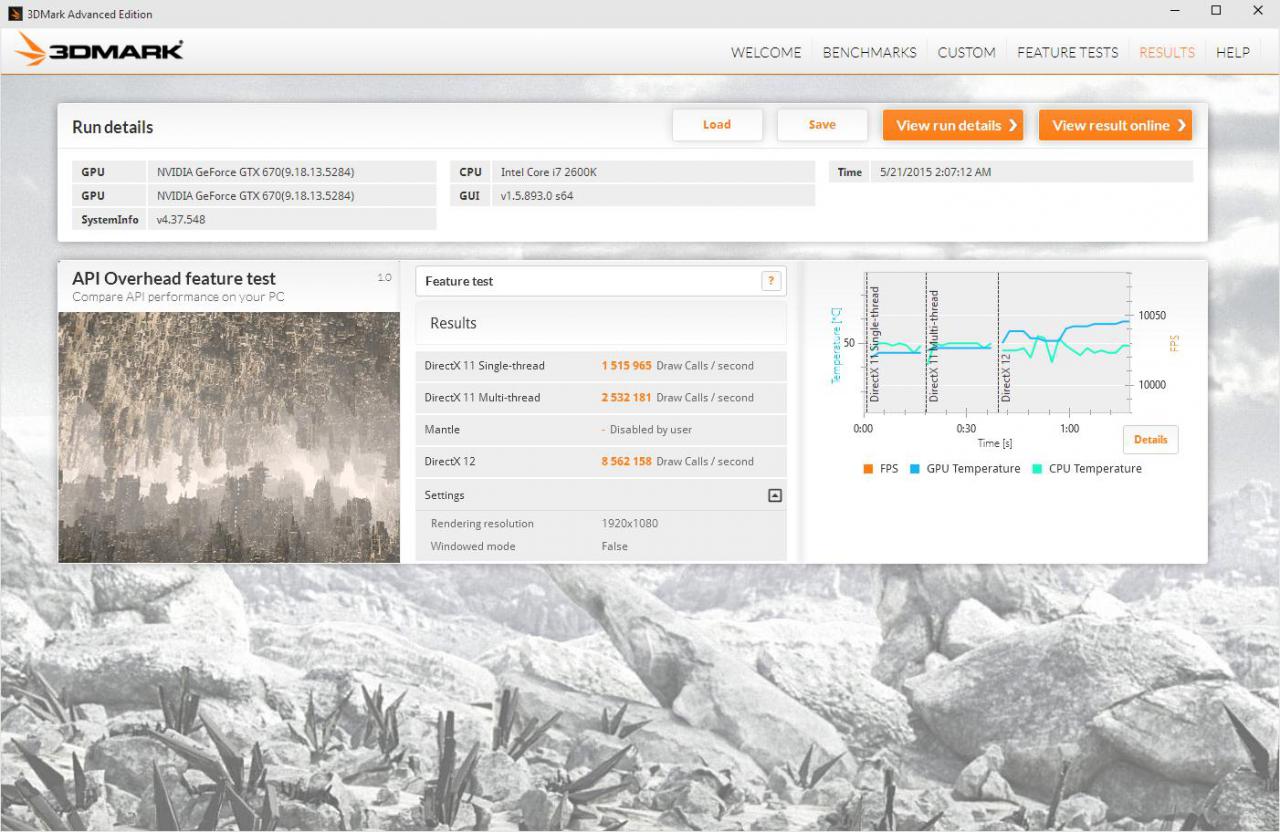Click the FPS orange legend swatch
The height and width of the screenshot is (832, 1280).
click(x=868, y=469)
